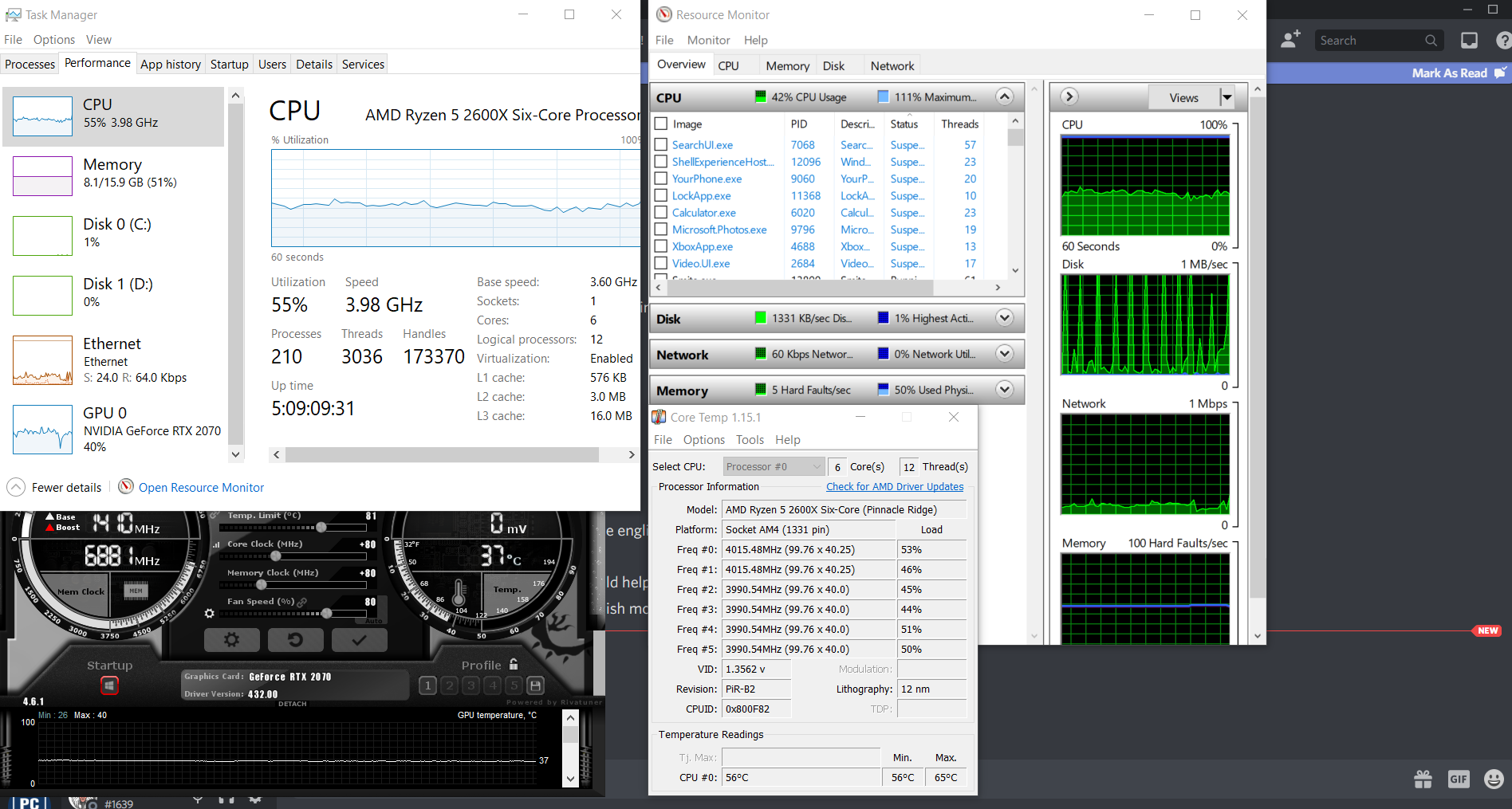Adjust the Core Clock slider handle
Screen dimensions: 1512x809
pyautogui.click(x=275, y=556)
